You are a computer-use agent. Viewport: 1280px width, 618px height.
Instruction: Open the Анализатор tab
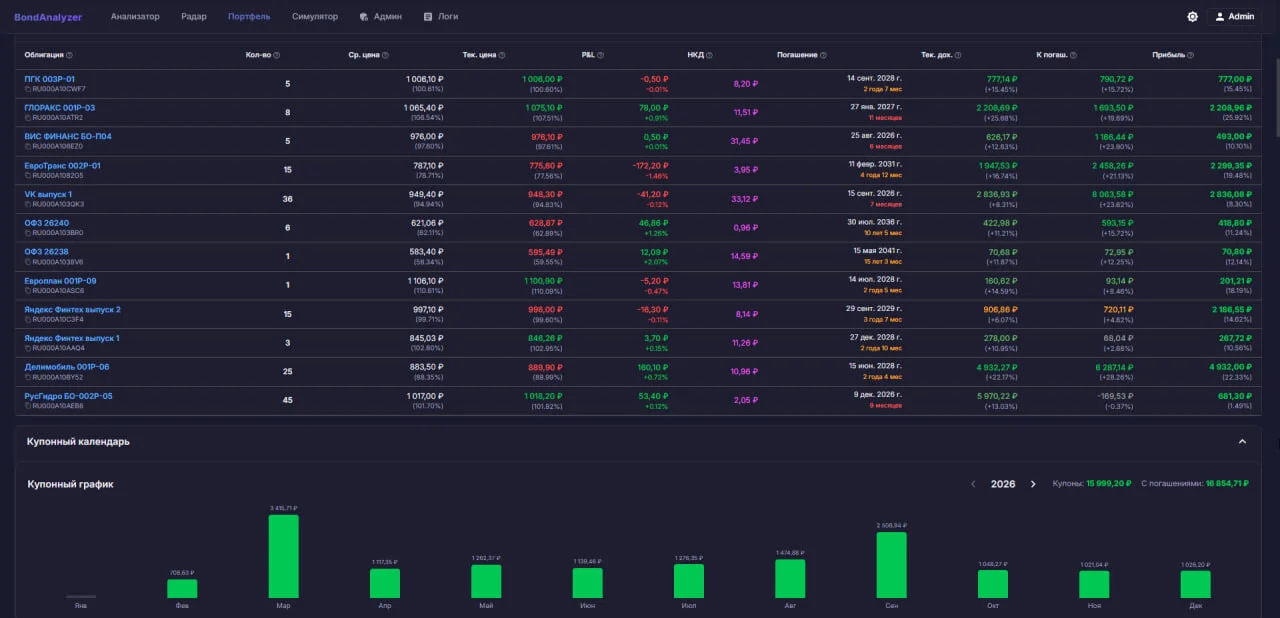click(135, 17)
